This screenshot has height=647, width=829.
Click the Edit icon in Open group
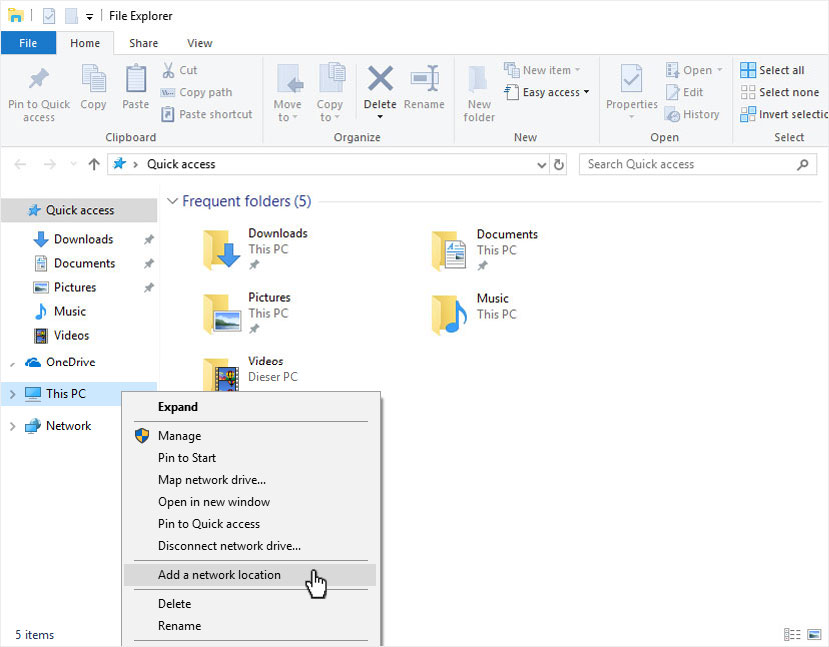coord(673,92)
